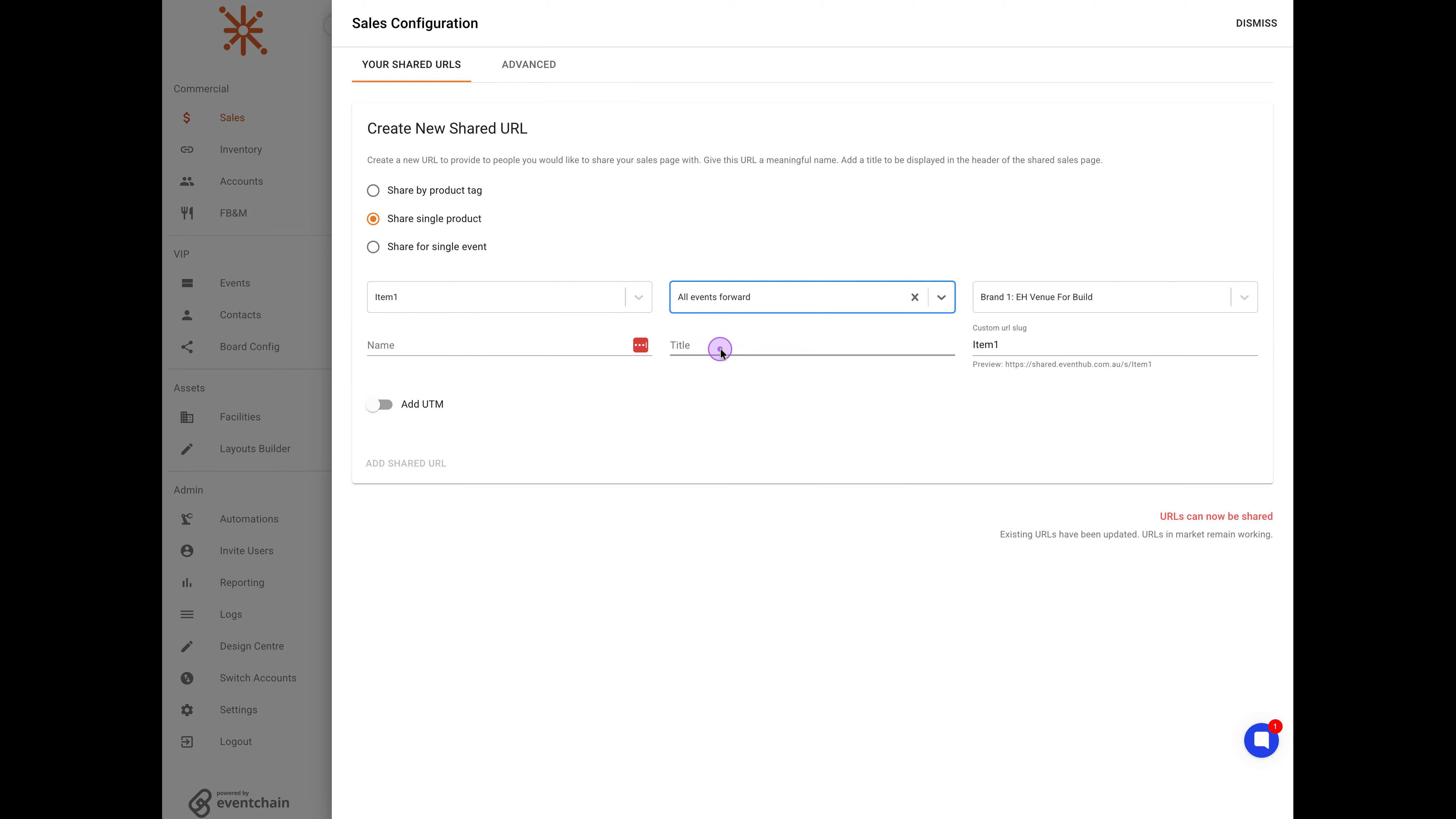Click the Logs lines icon
The image size is (1456, 819).
(x=187, y=614)
